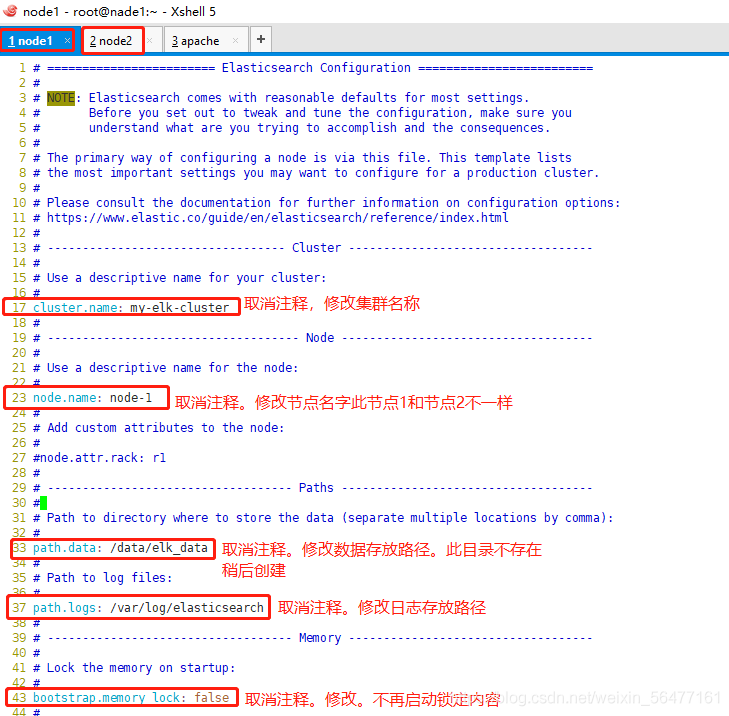
Task: Click the node.name setting on line 23
Action: (67, 398)
